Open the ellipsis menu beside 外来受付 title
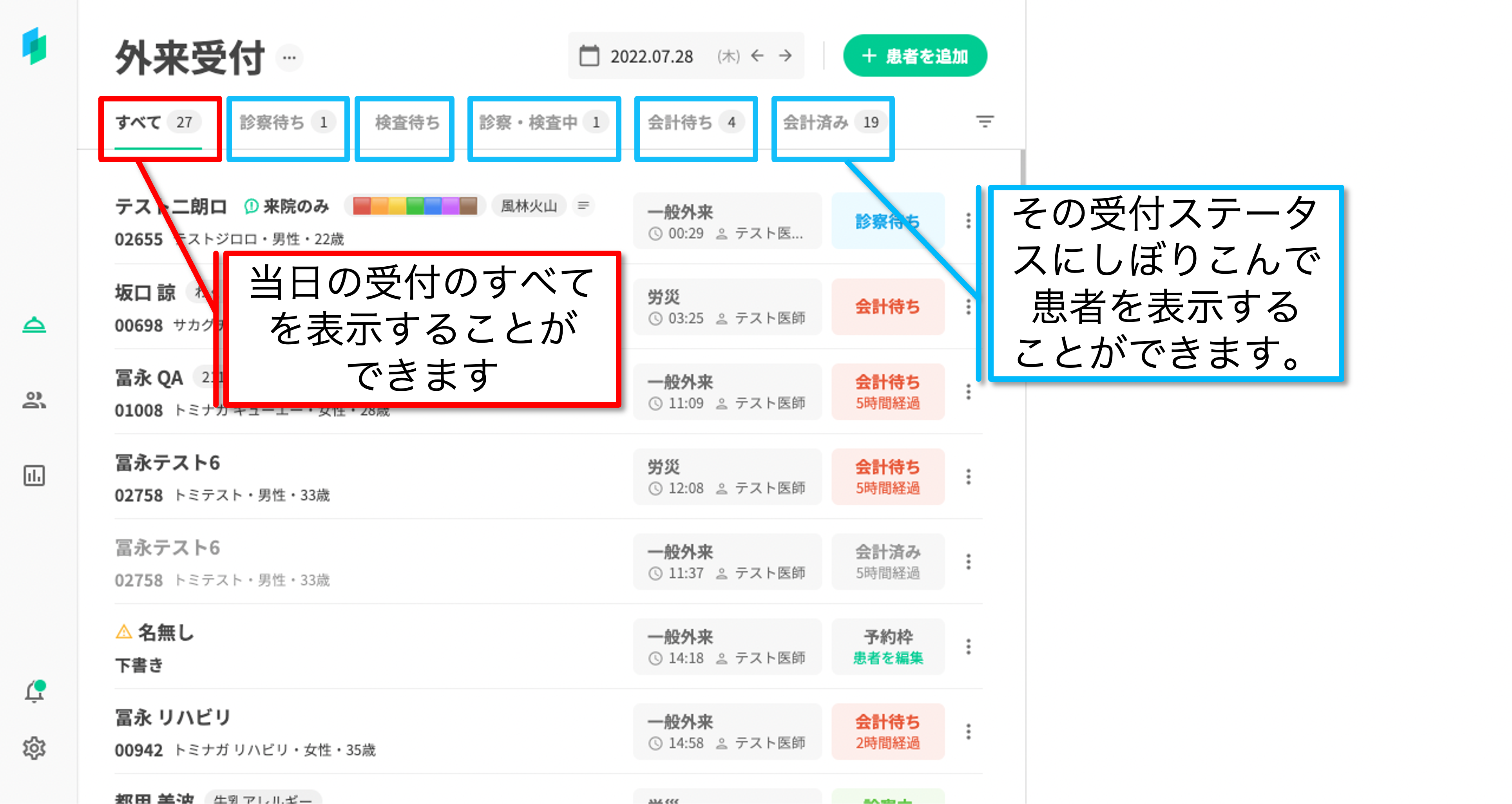 [290, 58]
